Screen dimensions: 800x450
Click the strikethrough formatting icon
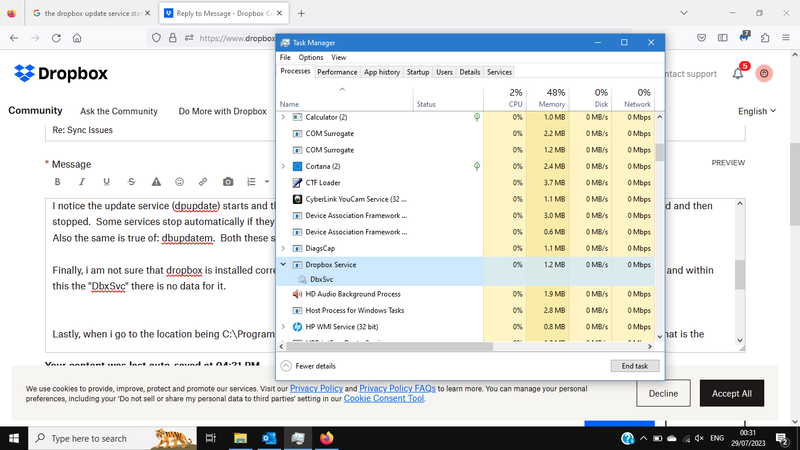(x=130, y=182)
